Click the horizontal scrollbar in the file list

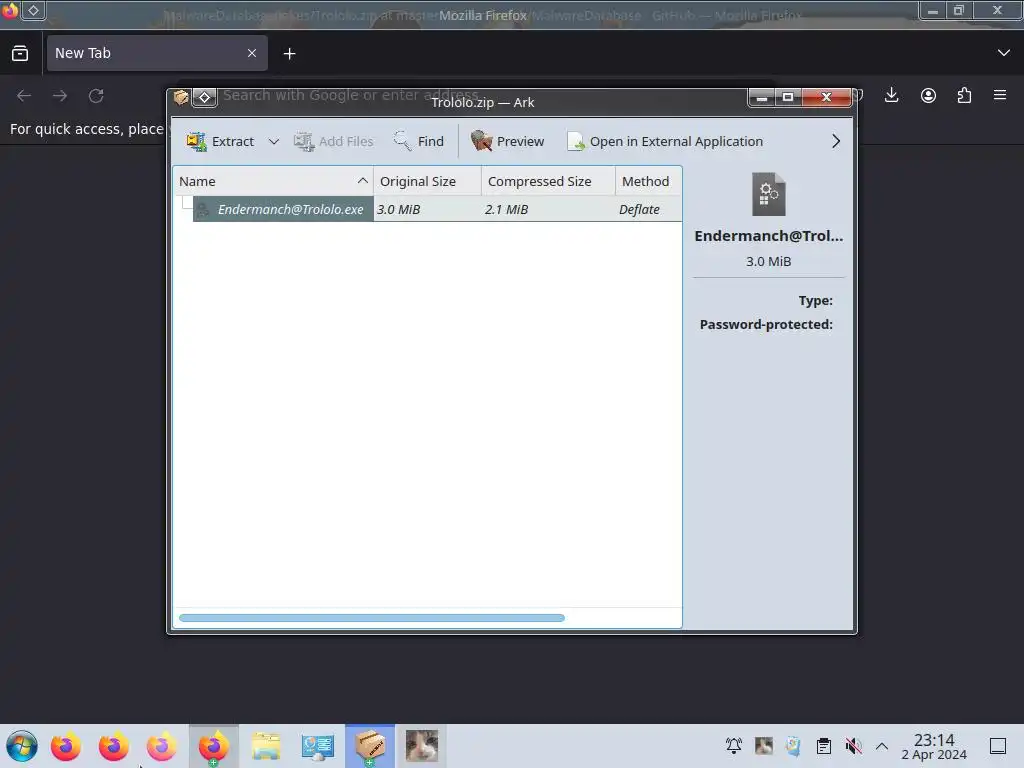(x=372, y=618)
